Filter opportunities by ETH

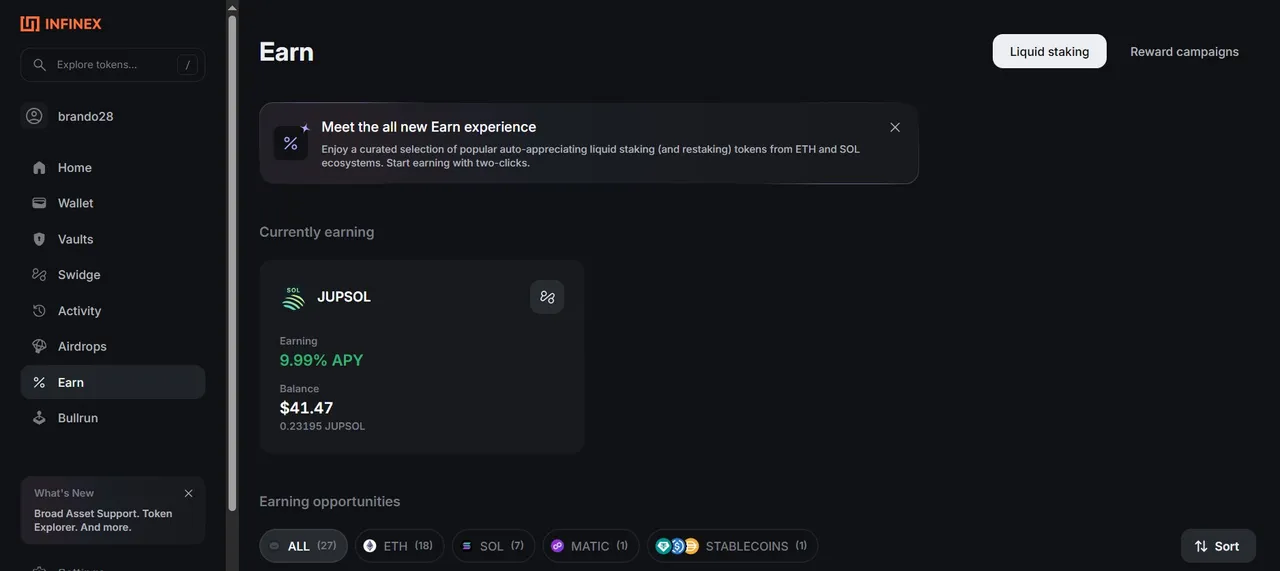tap(399, 546)
